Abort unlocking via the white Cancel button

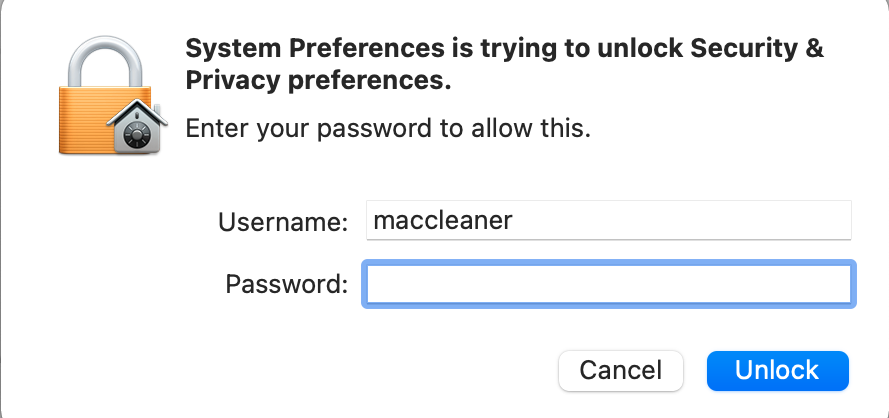pyautogui.click(x=620, y=371)
